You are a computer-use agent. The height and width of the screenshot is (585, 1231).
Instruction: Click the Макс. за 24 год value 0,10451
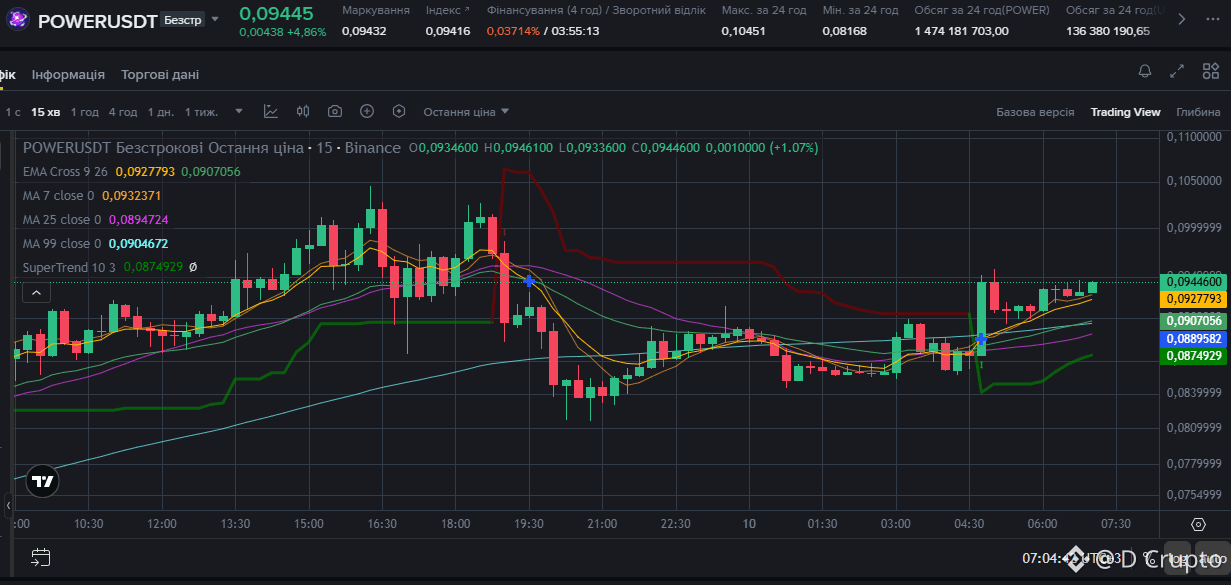(743, 31)
